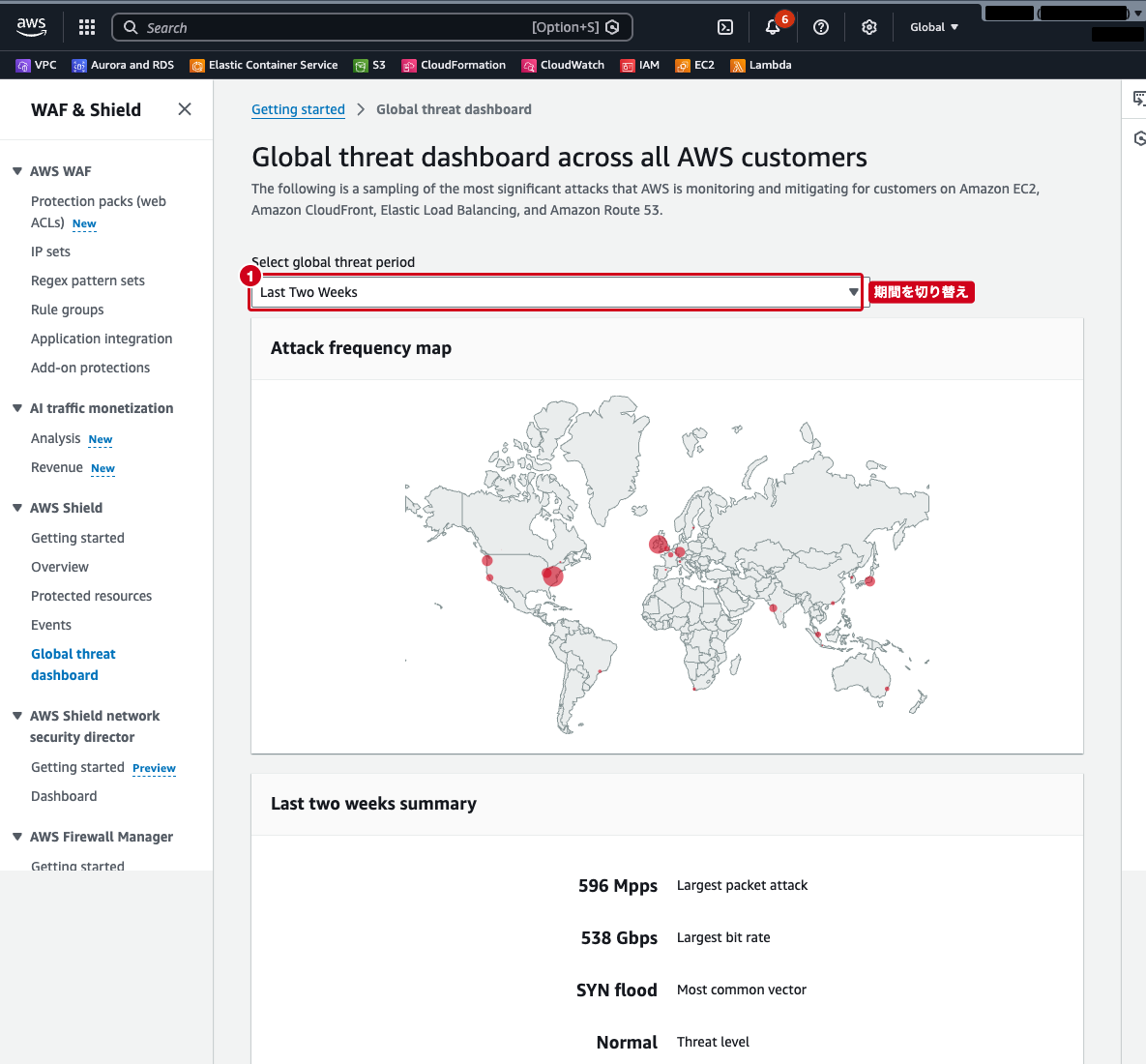Click the VPC favorite shortcut label
This screenshot has height=1064, width=1146.
[x=45, y=65]
